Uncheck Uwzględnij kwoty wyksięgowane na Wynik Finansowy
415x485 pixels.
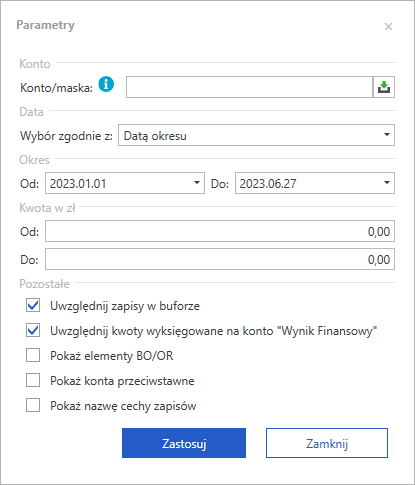33,330
